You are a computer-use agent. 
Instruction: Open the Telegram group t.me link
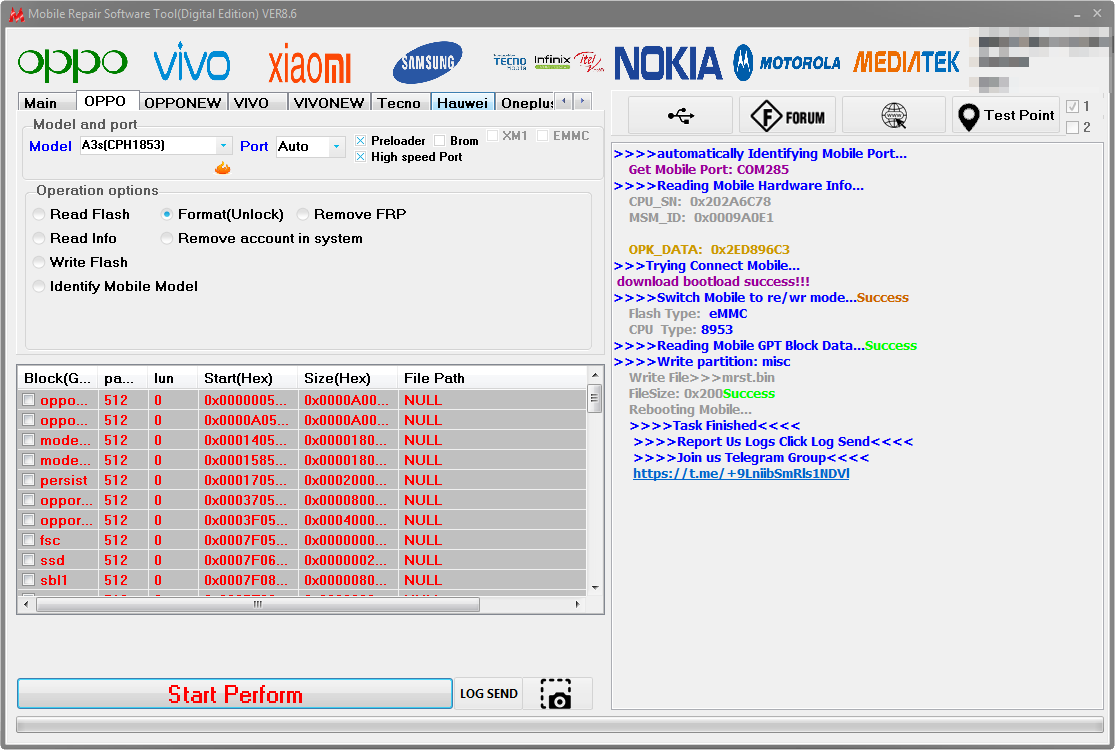(741, 473)
